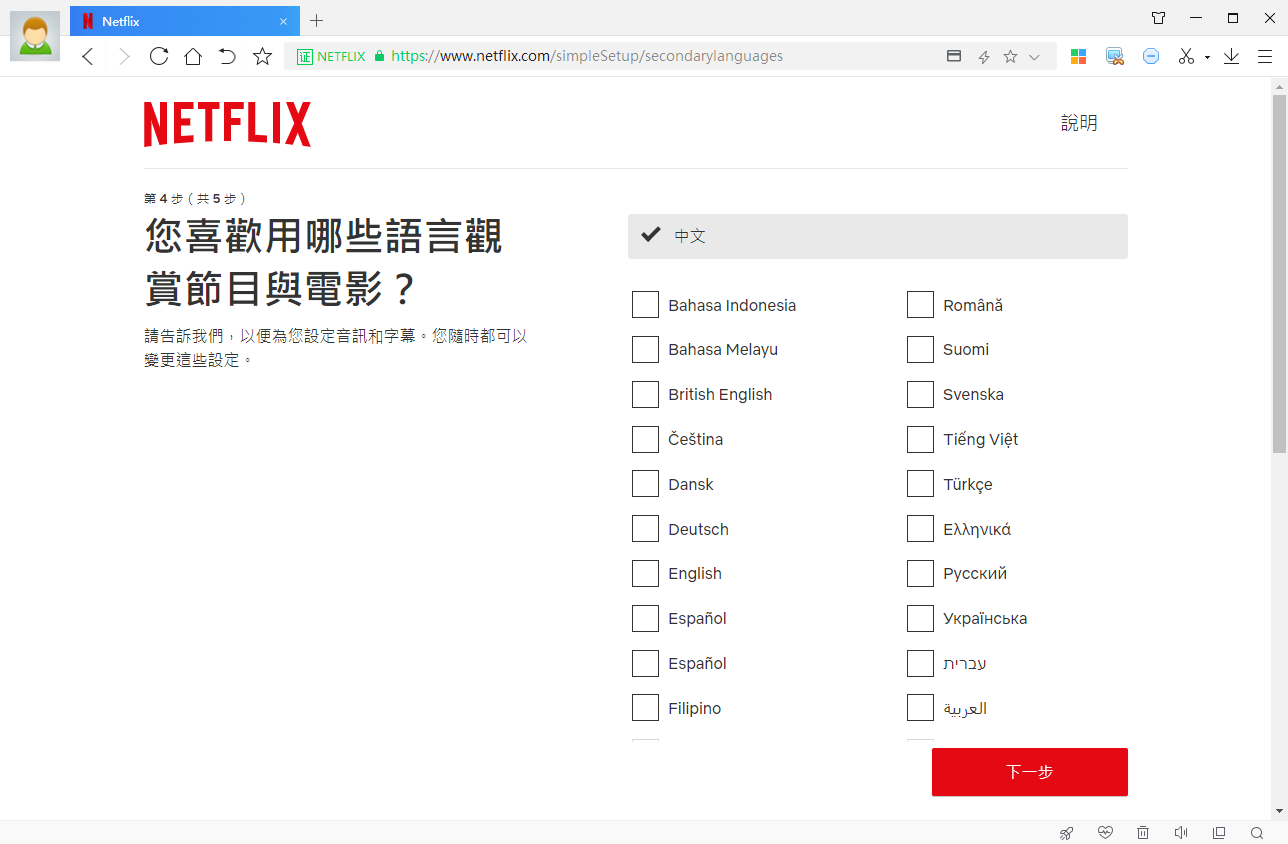Check the Русский checkbox

coord(920,573)
